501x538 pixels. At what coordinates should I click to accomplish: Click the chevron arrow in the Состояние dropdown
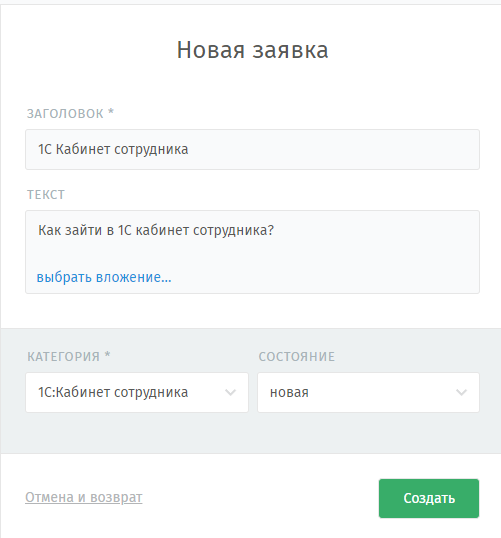(x=461, y=393)
